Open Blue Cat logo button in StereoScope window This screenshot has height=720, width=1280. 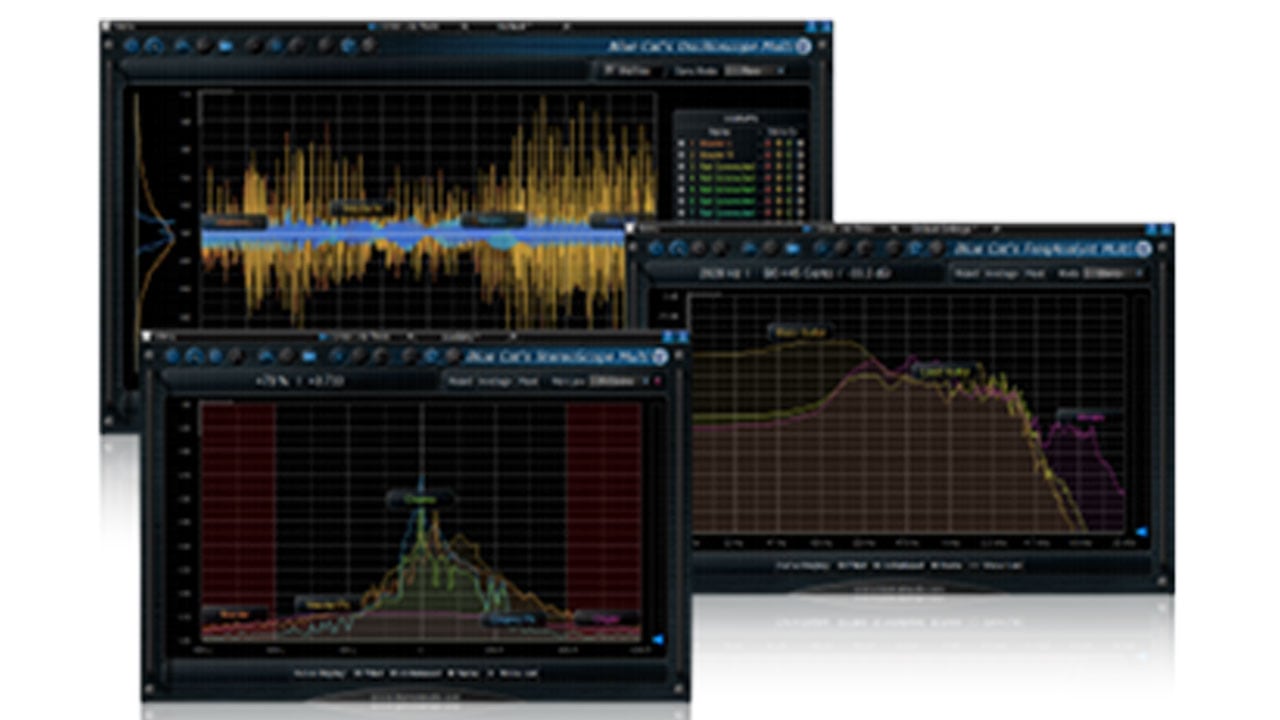[660, 356]
